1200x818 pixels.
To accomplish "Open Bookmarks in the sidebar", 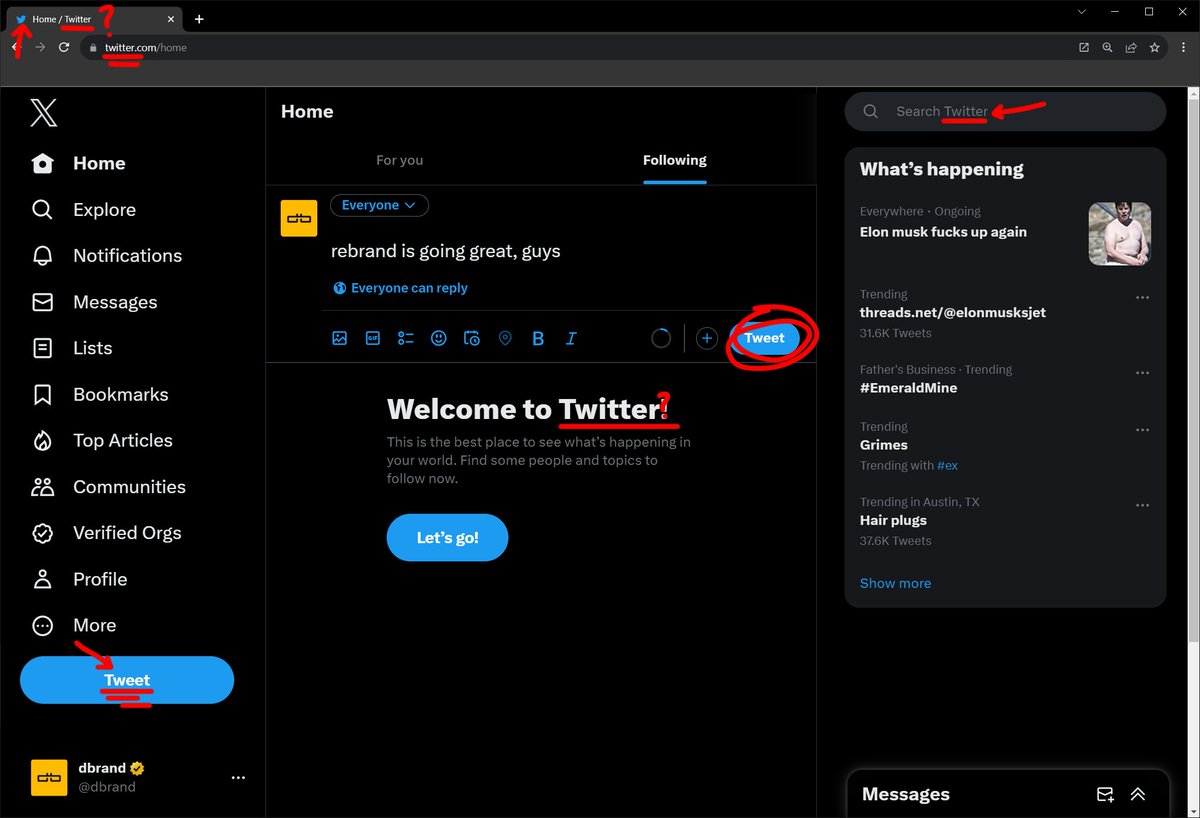I will click(100, 394).
